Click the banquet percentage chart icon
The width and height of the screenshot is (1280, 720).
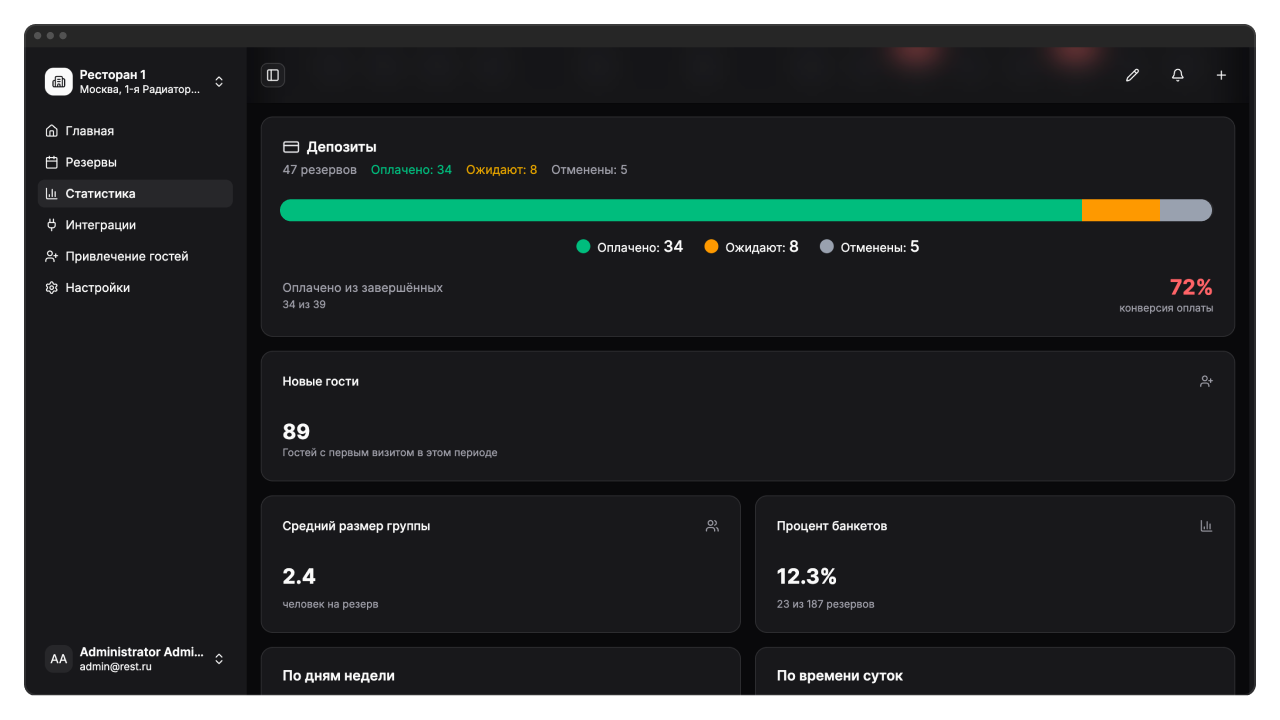click(1206, 526)
